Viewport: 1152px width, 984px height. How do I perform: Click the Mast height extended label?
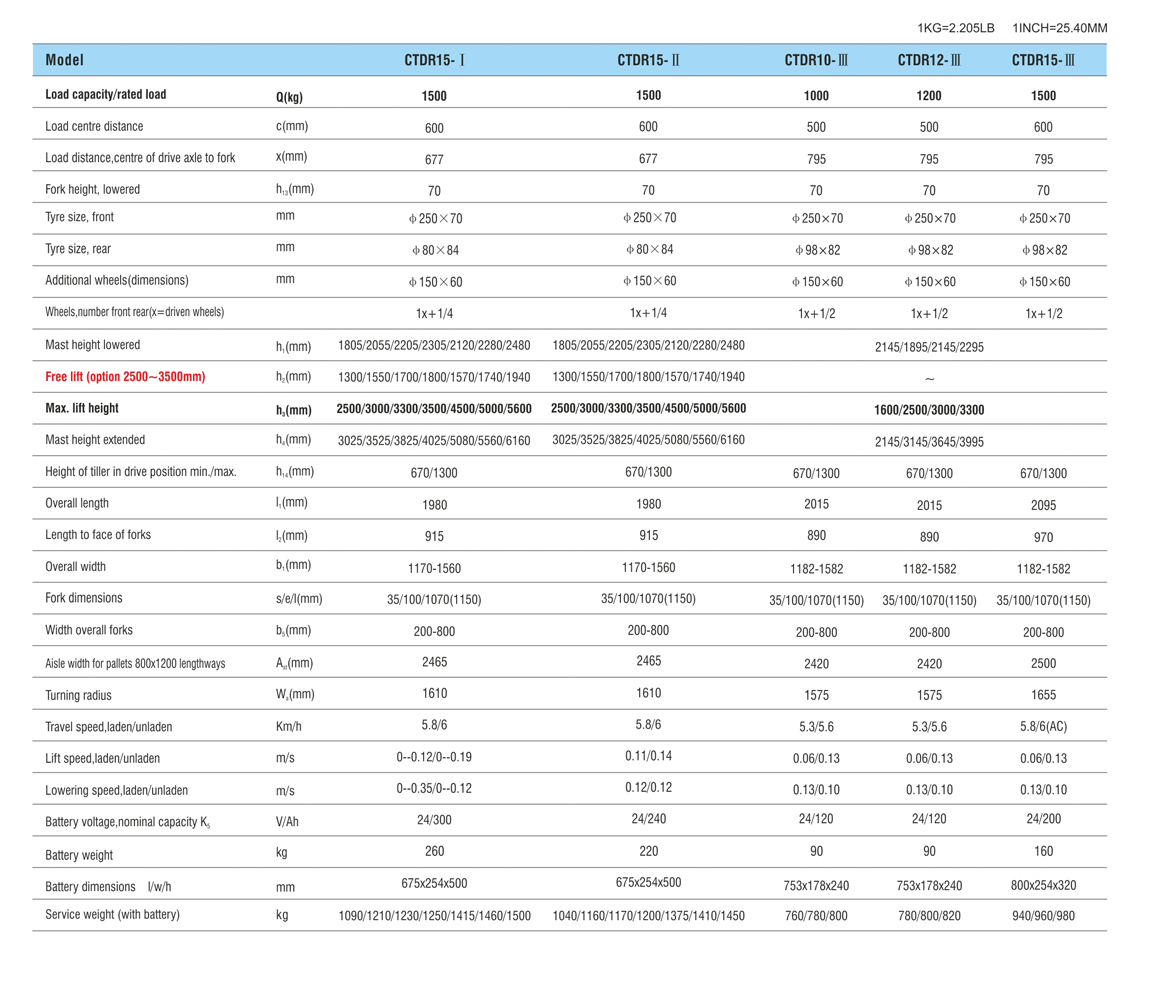click(95, 440)
